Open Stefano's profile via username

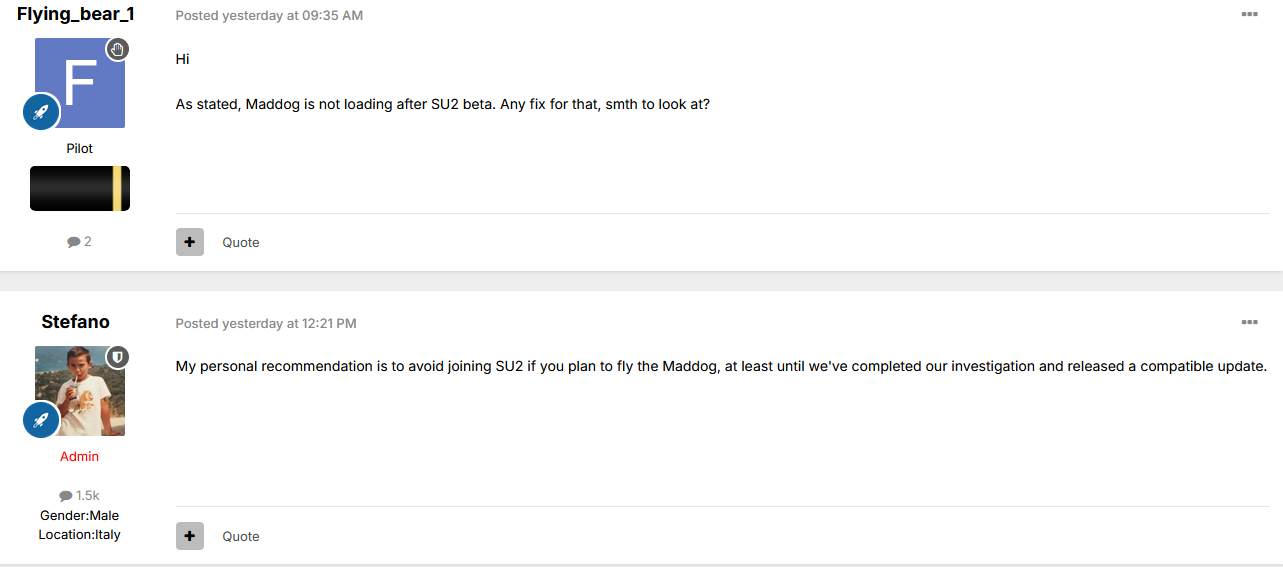pos(76,322)
